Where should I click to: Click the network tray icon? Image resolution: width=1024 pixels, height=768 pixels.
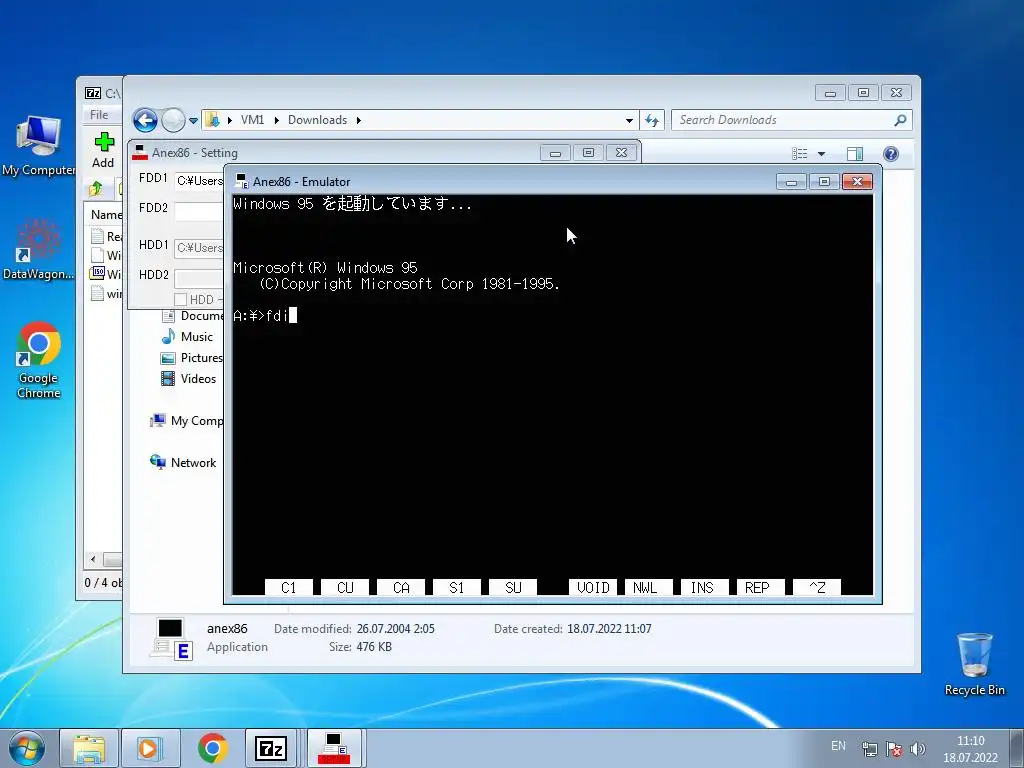(x=870, y=749)
